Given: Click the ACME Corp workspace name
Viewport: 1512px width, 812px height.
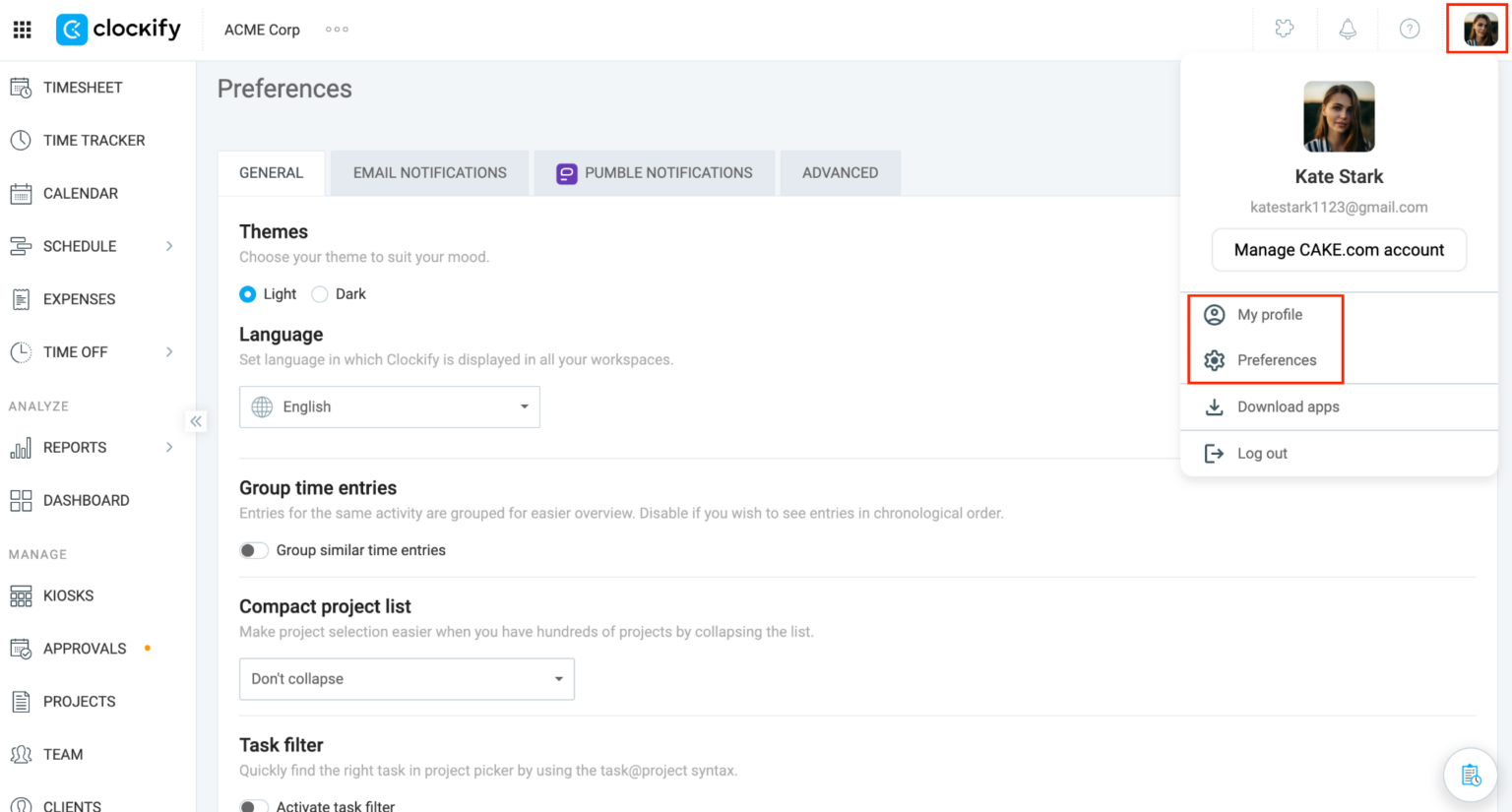Looking at the screenshot, I should 262,30.
